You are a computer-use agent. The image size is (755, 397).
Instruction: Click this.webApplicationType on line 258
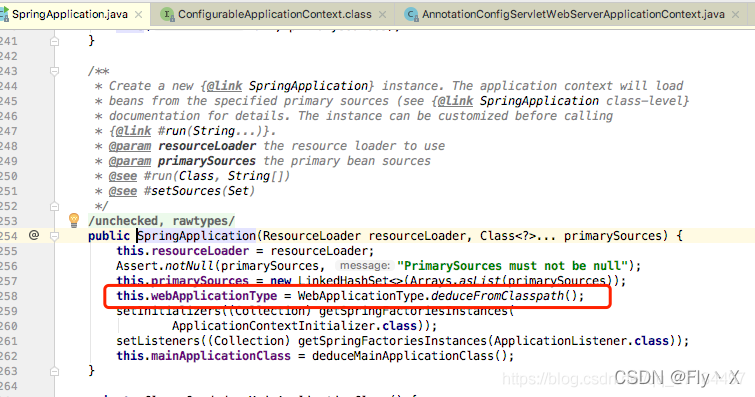coord(196,295)
